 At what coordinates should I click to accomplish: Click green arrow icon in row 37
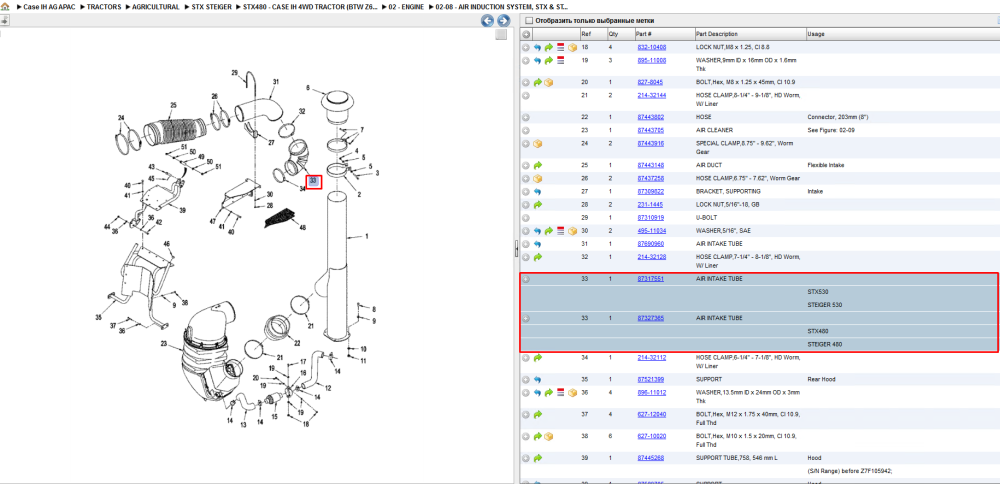coord(537,414)
